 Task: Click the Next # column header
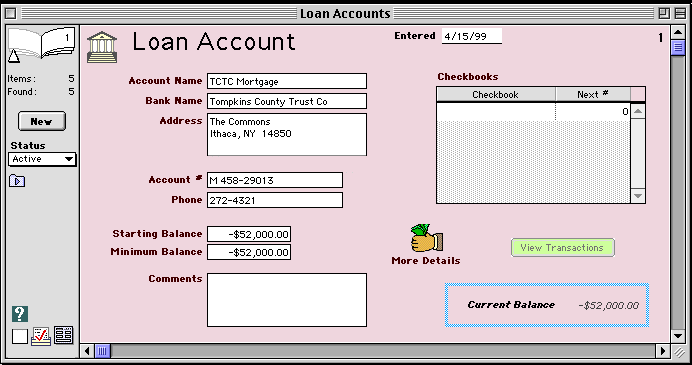[593, 94]
